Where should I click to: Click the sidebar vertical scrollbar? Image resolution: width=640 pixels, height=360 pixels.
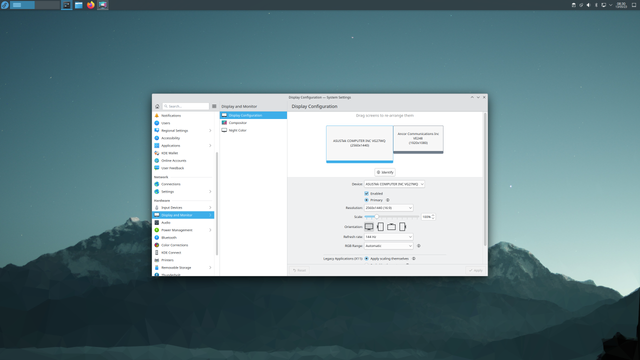(x=217, y=203)
